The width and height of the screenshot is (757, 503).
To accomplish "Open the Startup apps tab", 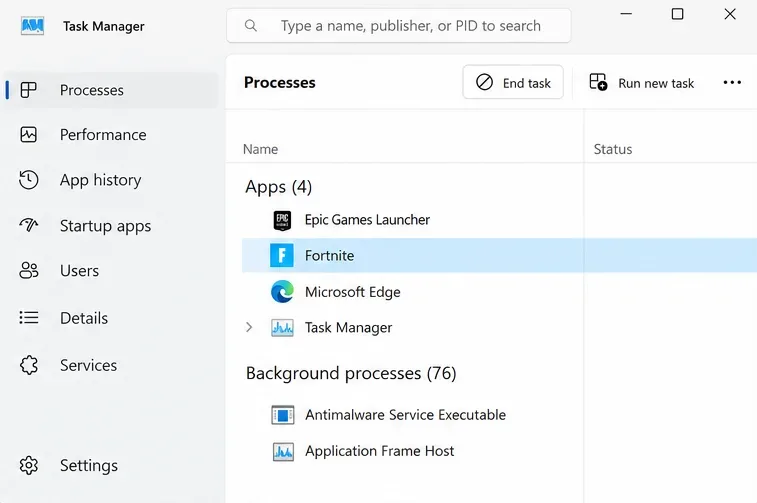I will [111, 225].
